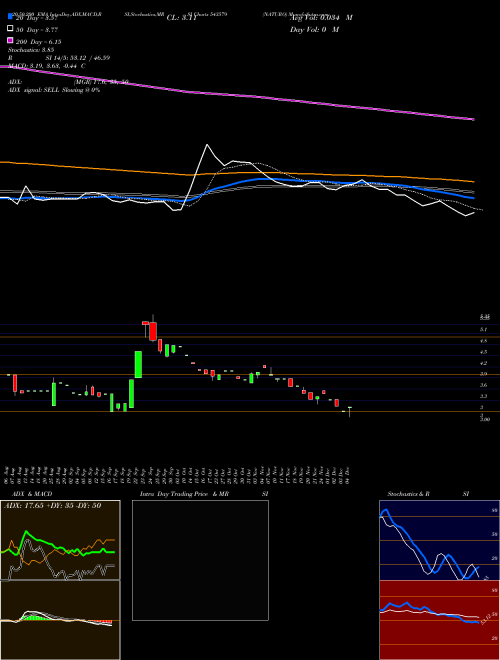The width and height of the screenshot is (500, 660).
Task: Click the blue 20 Day EMA legend swatch
Action: click(x=10, y=17)
